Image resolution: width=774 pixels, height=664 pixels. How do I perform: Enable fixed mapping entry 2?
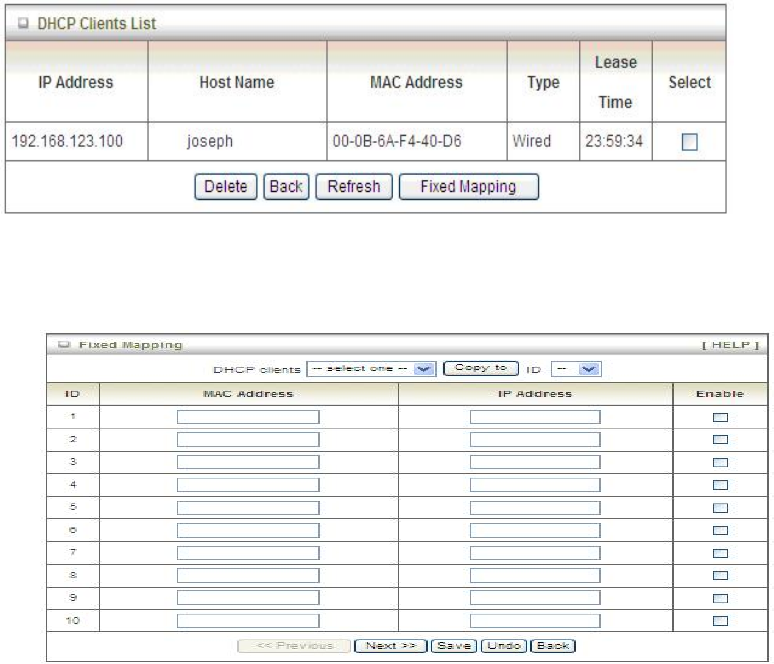[x=720, y=439]
